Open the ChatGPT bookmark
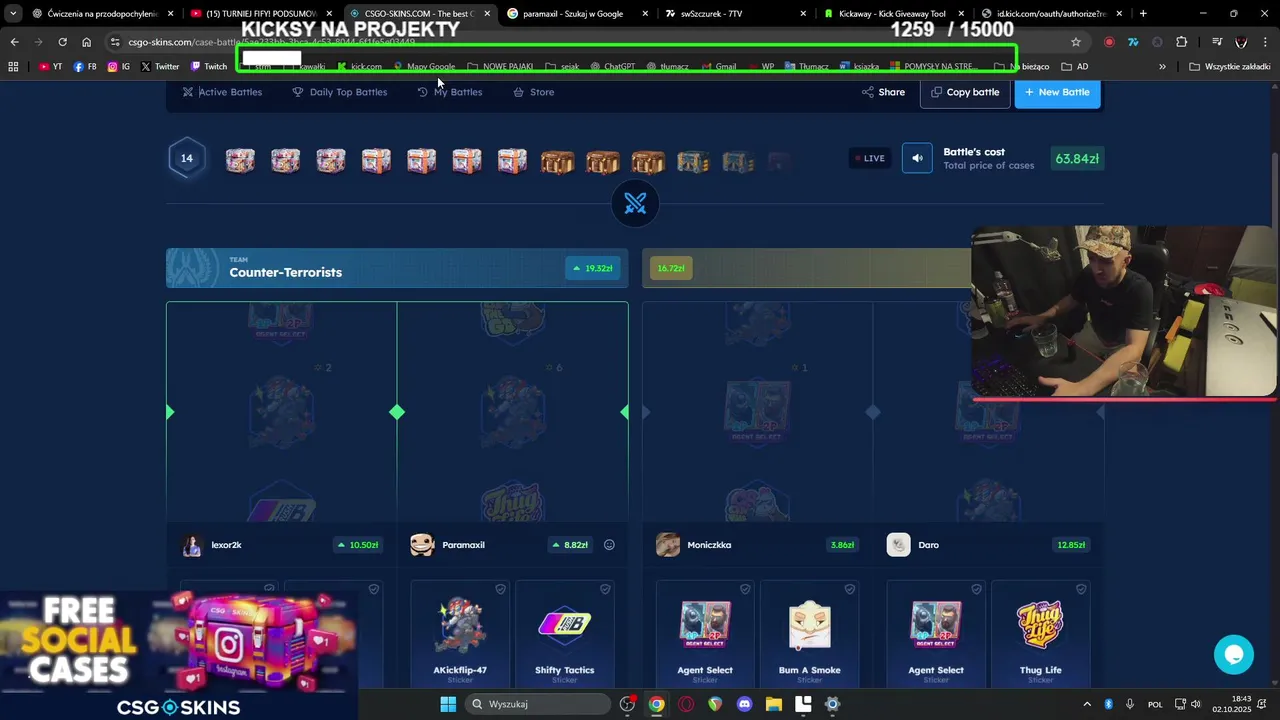 tap(612, 67)
